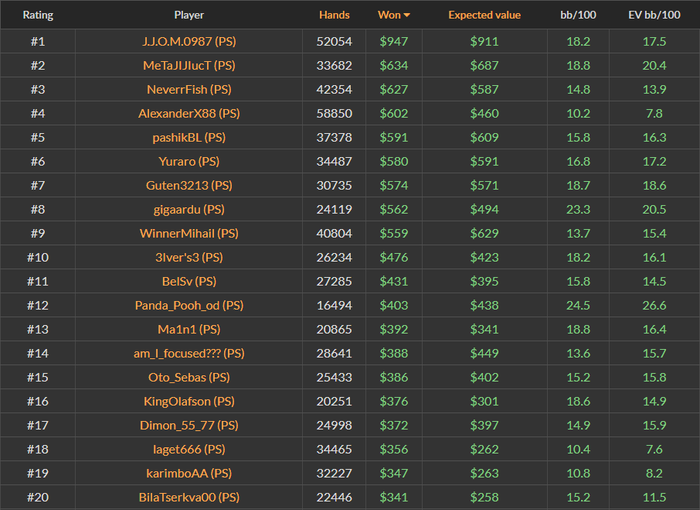The height and width of the screenshot is (510, 700).
Task: Open player AlexanderX88 (PS) profile
Action: point(189,113)
